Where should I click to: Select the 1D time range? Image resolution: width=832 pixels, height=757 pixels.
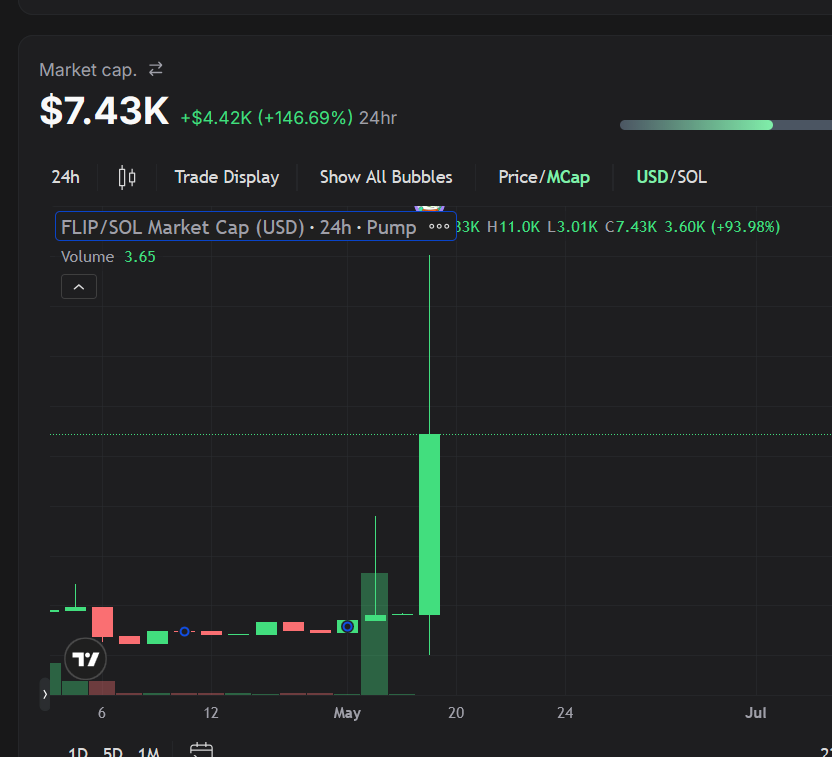[x=77, y=752]
